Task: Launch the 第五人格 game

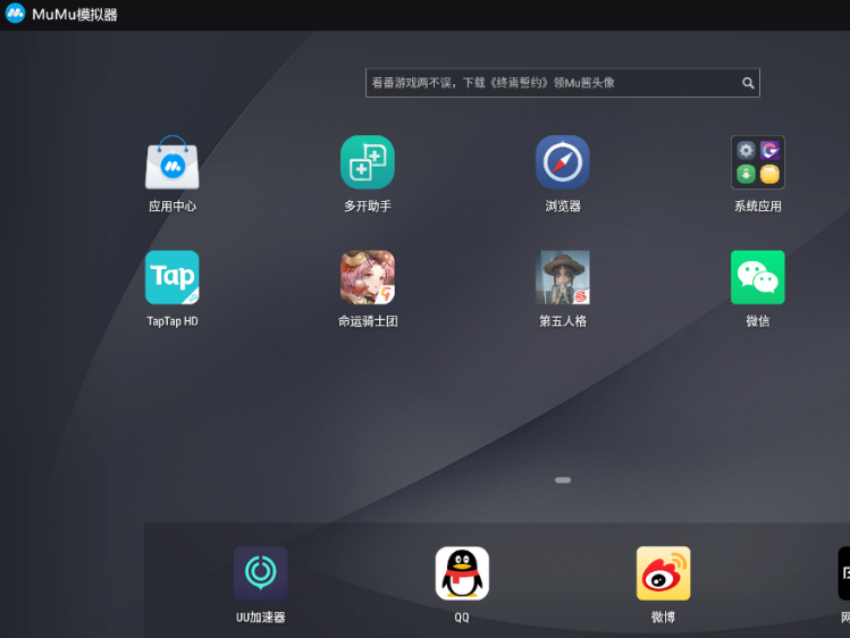Action: click(x=563, y=278)
